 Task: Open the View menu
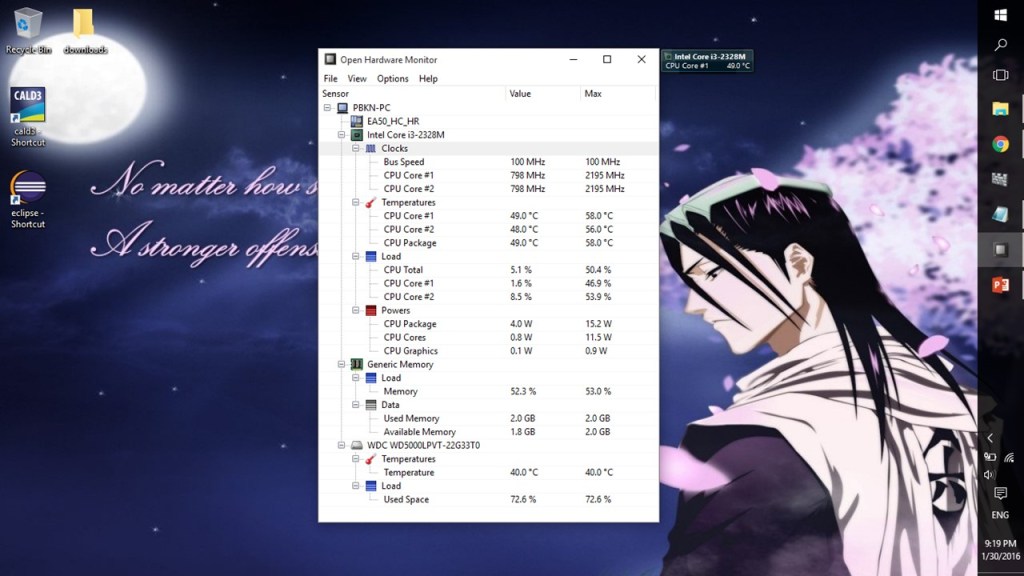(357, 79)
